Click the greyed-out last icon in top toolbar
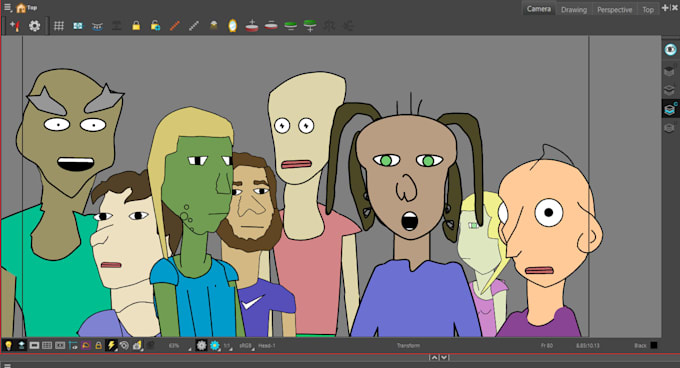This screenshot has height=368, width=680. pyautogui.click(x=348, y=26)
